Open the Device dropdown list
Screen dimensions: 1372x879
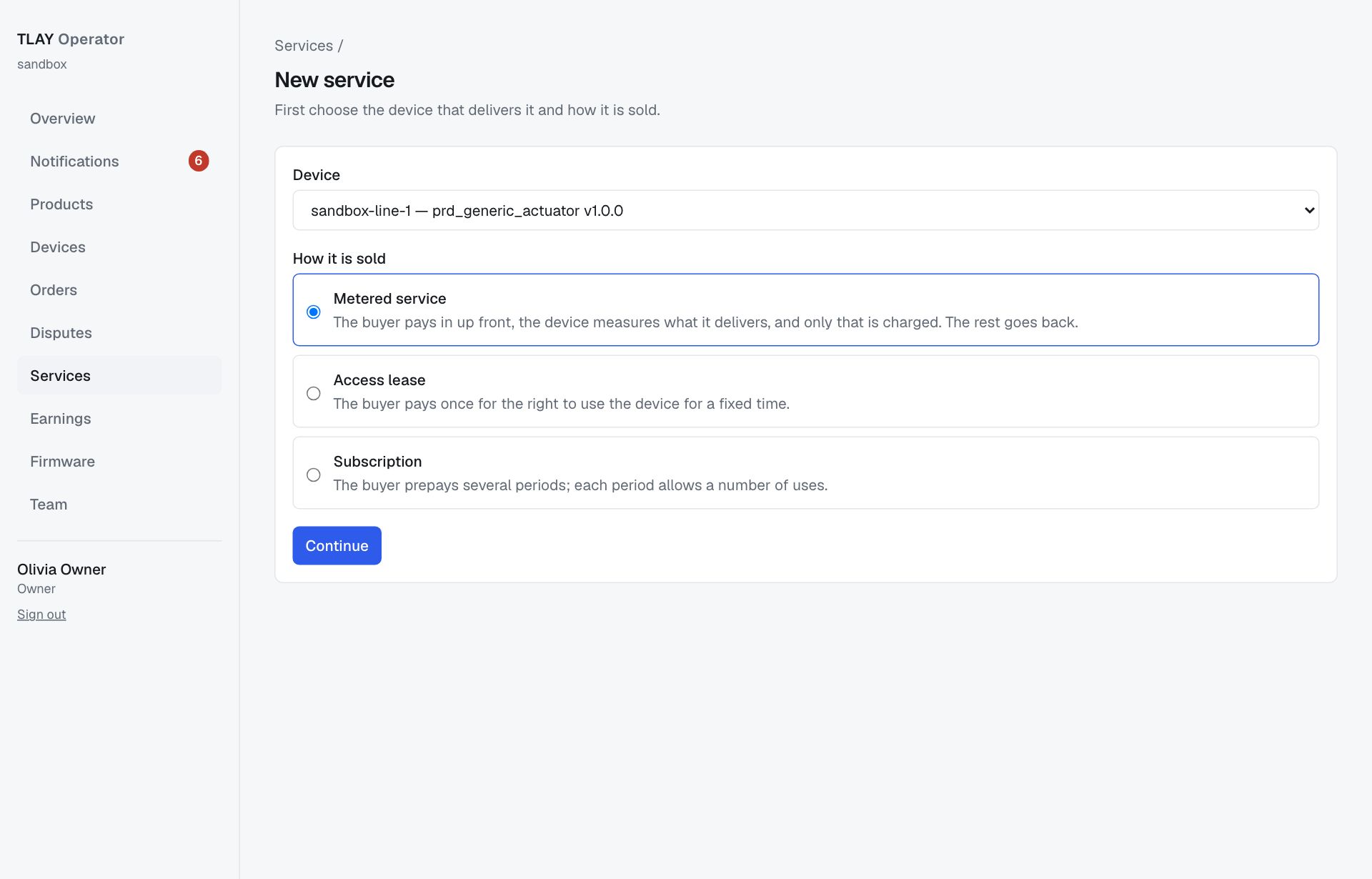pyautogui.click(x=805, y=210)
